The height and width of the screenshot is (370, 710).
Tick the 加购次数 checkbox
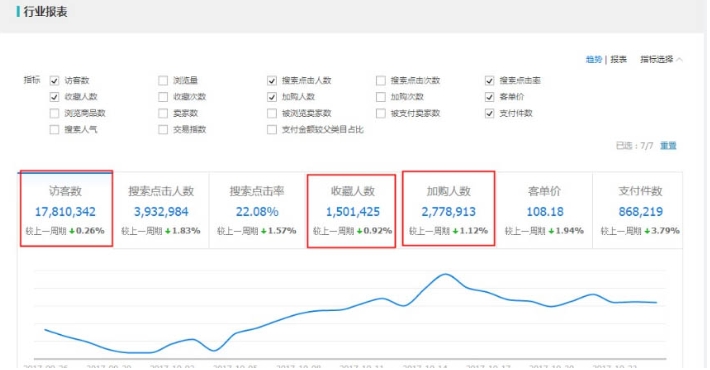(x=381, y=97)
